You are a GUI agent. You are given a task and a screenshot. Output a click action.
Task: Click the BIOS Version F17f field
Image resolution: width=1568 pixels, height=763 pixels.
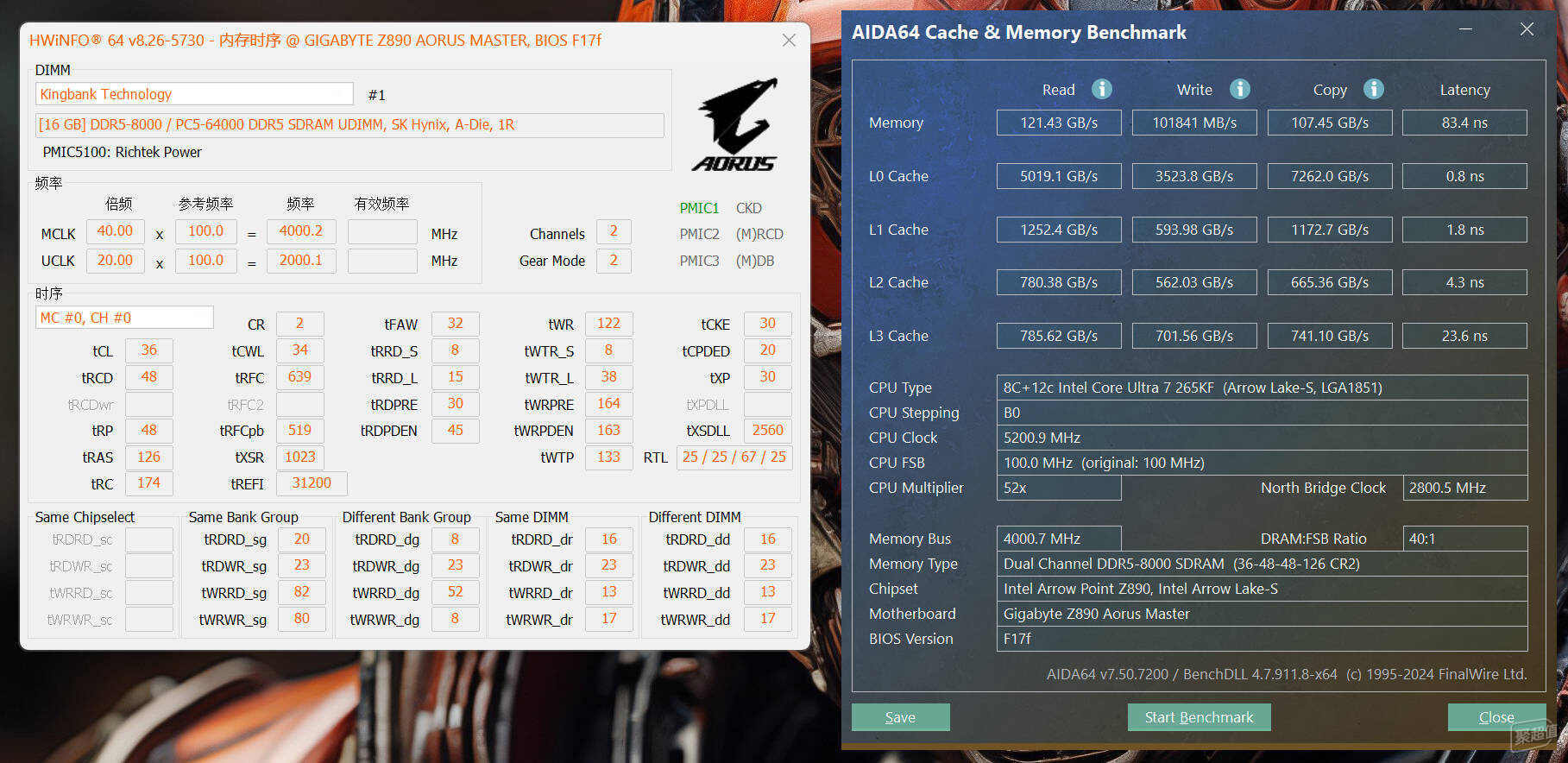tap(1262, 639)
